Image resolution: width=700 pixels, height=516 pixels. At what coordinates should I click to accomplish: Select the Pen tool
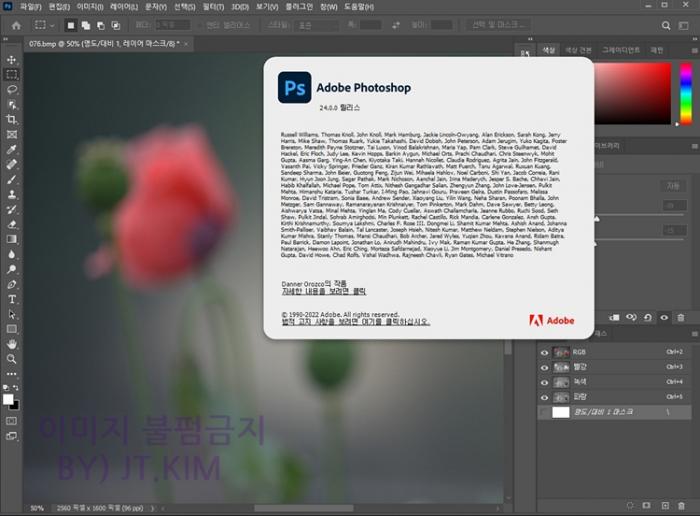click(x=12, y=284)
